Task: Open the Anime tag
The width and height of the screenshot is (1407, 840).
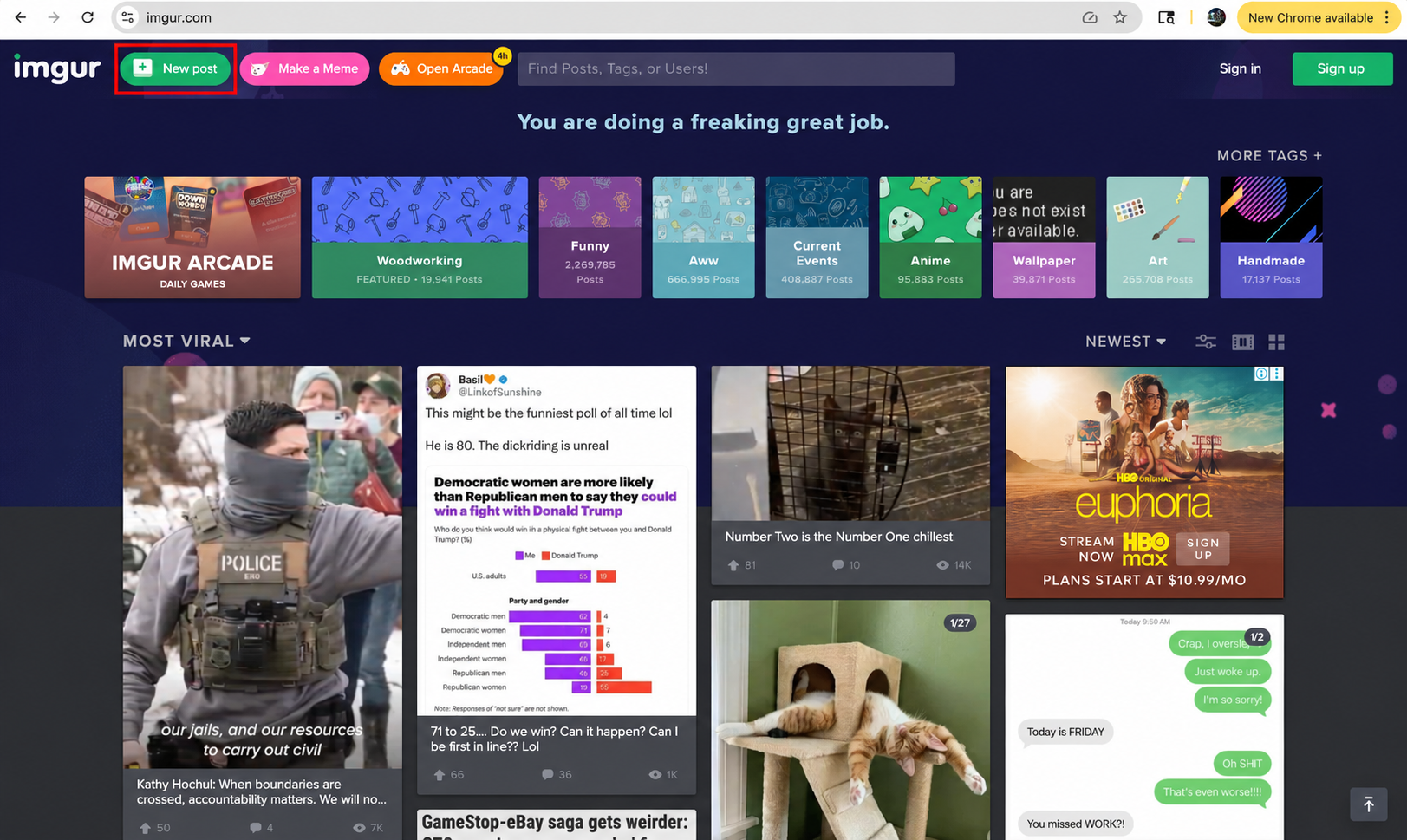Action: point(930,238)
